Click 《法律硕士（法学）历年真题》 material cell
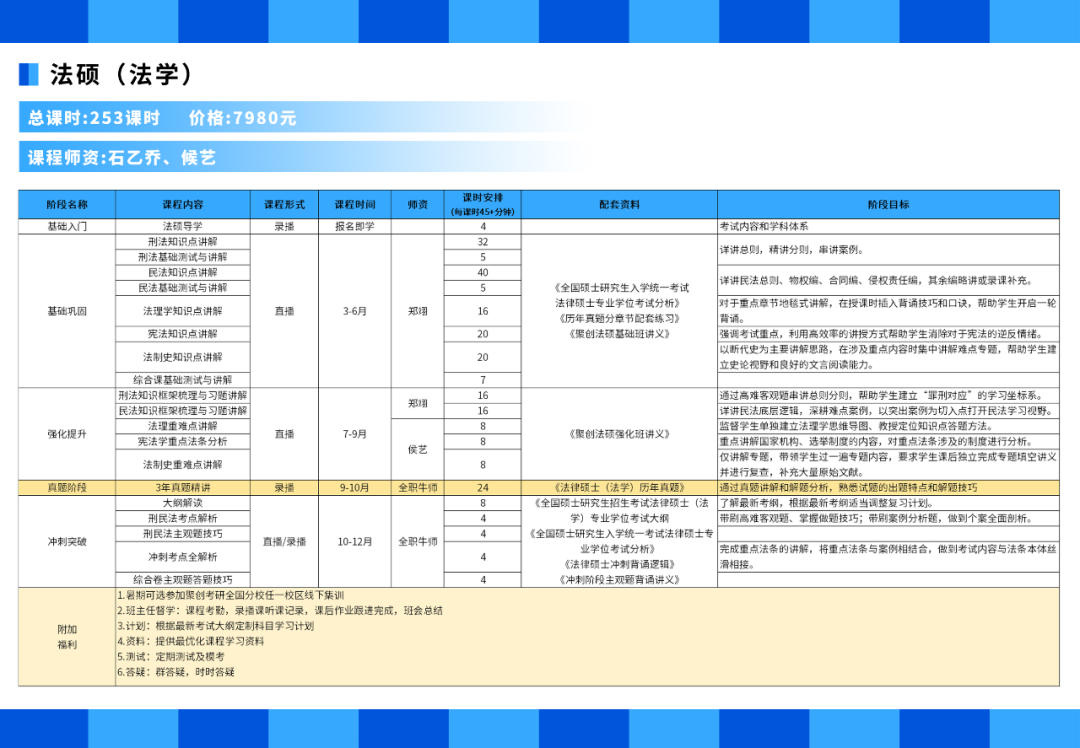The image size is (1080, 748). pyautogui.click(x=619, y=488)
